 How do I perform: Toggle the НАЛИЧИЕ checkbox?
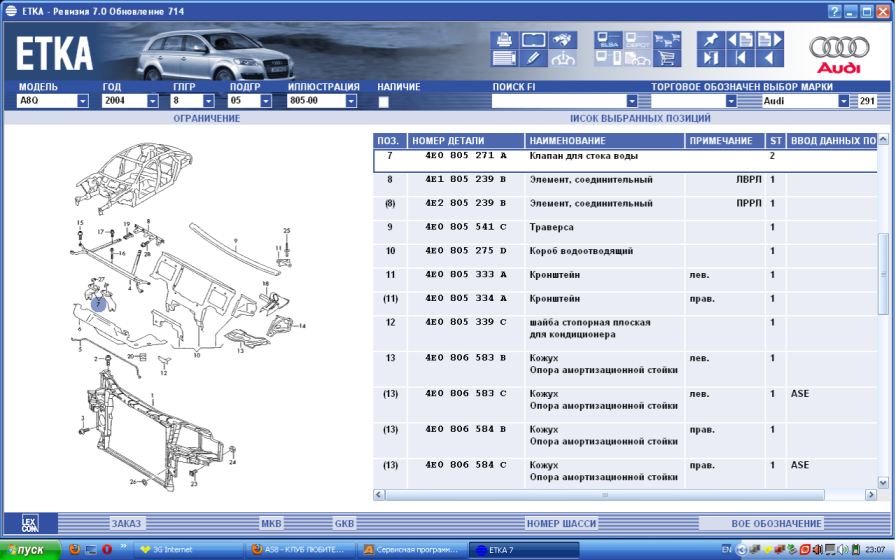[x=384, y=101]
